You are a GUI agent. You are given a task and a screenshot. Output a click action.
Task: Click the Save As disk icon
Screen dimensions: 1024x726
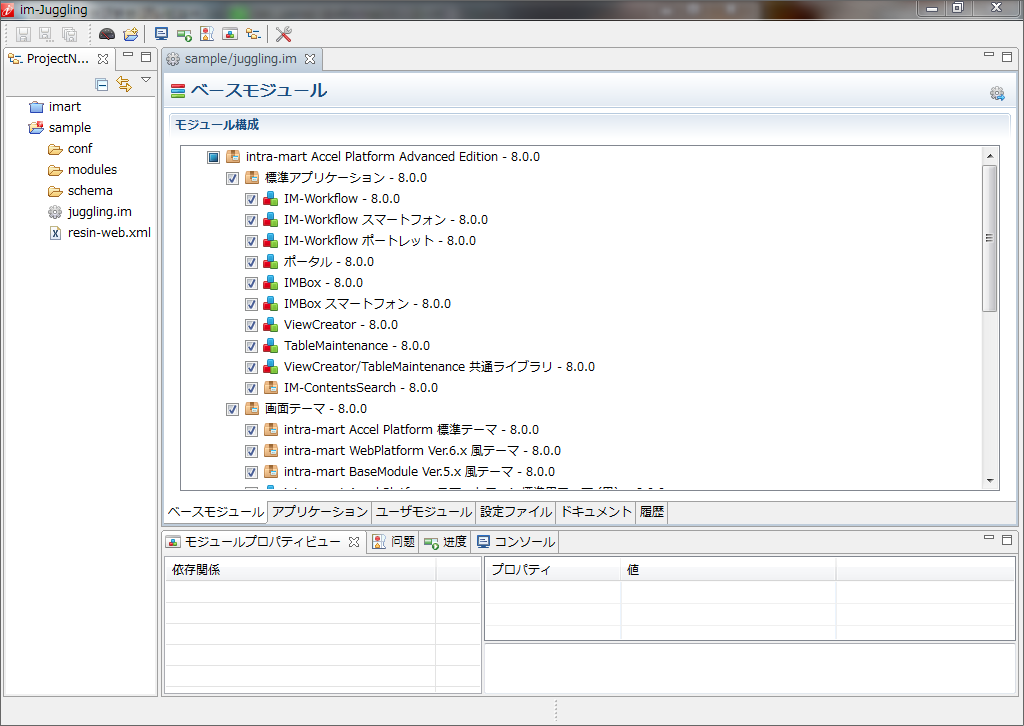click(46, 34)
